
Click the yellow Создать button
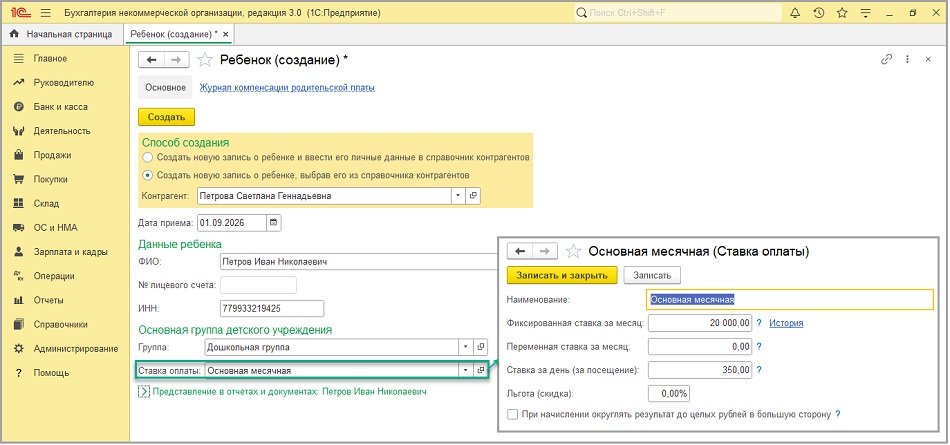coord(167,117)
